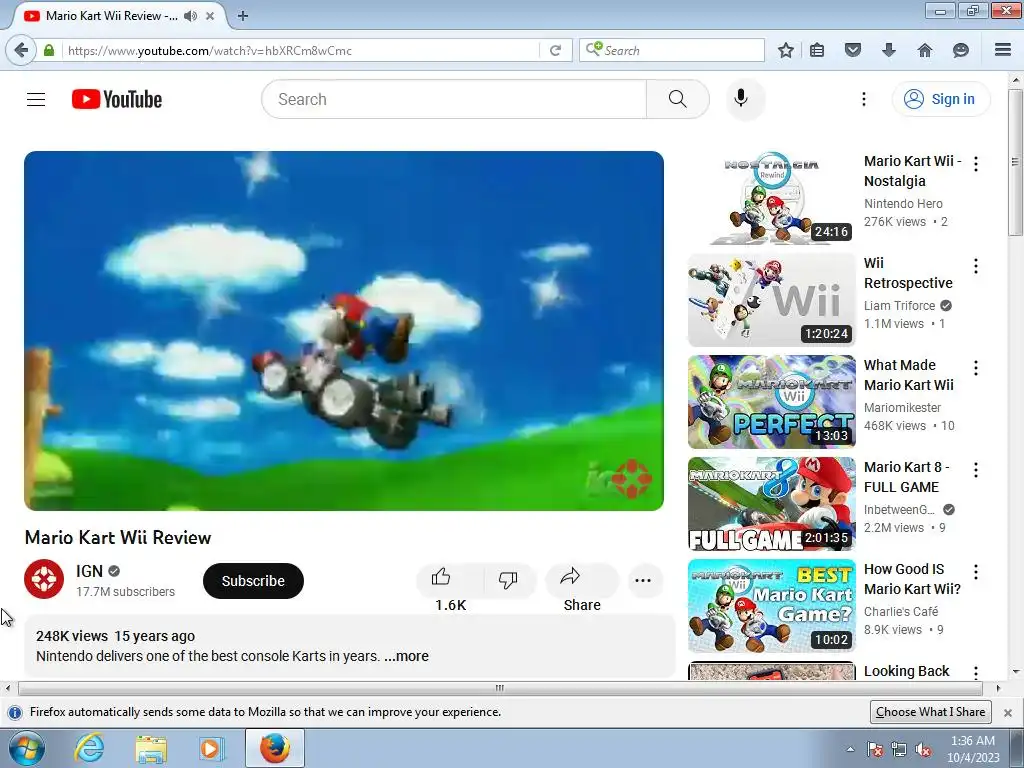The height and width of the screenshot is (768, 1024).
Task: Open options for Mario Kart 8 FULL GAME
Action: 976,470
